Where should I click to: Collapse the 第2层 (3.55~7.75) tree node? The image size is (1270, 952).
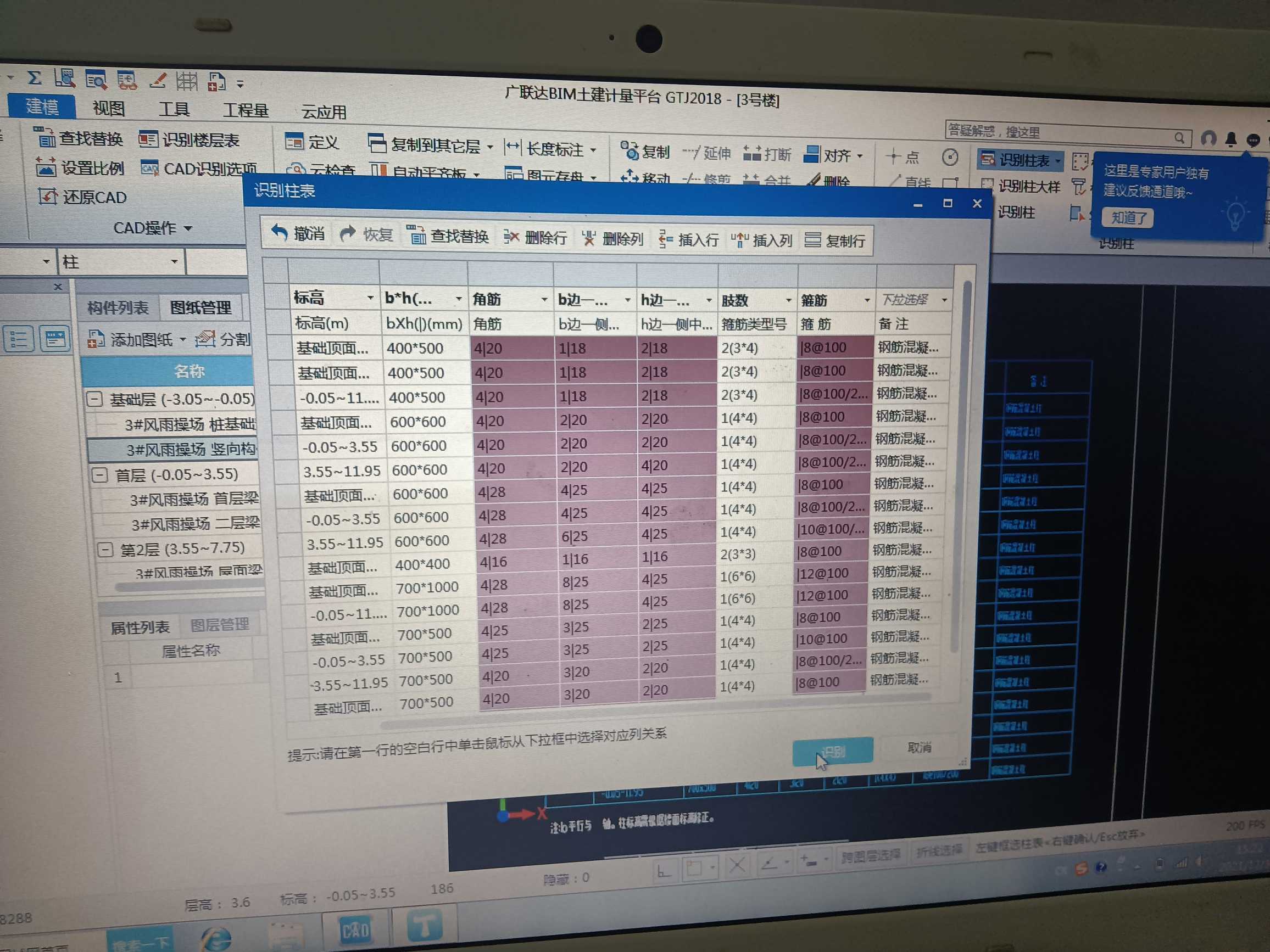tap(105, 549)
